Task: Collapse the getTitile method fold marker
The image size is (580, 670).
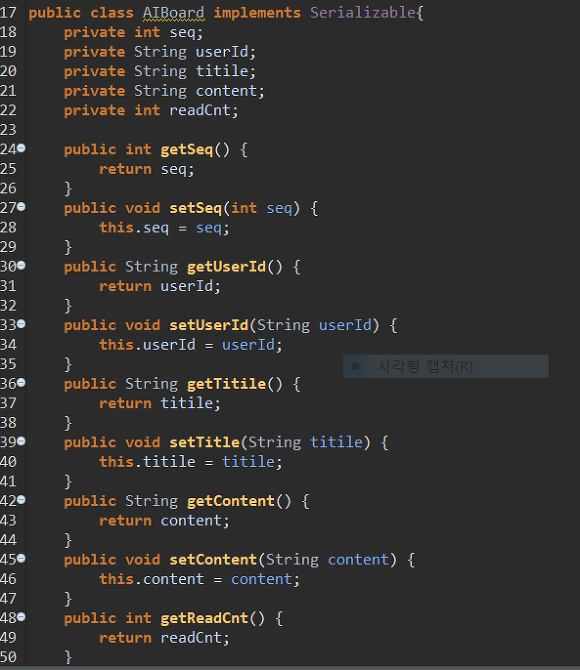Action: pos(21,382)
